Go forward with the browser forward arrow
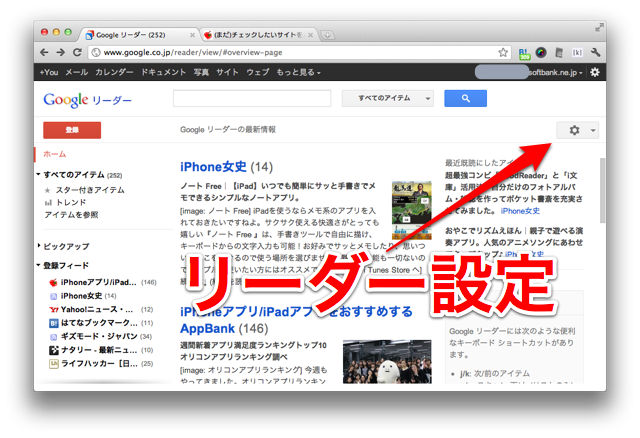640x438 pixels. 60,52
